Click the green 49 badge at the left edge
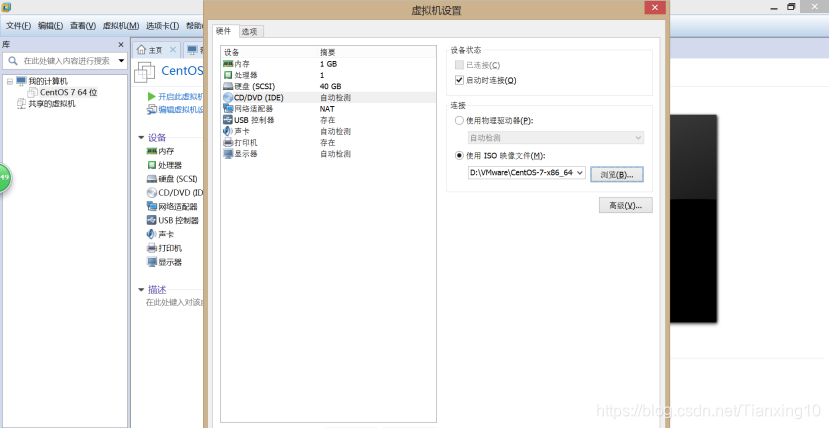Viewport: 830px width, 429px height. point(4,177)
